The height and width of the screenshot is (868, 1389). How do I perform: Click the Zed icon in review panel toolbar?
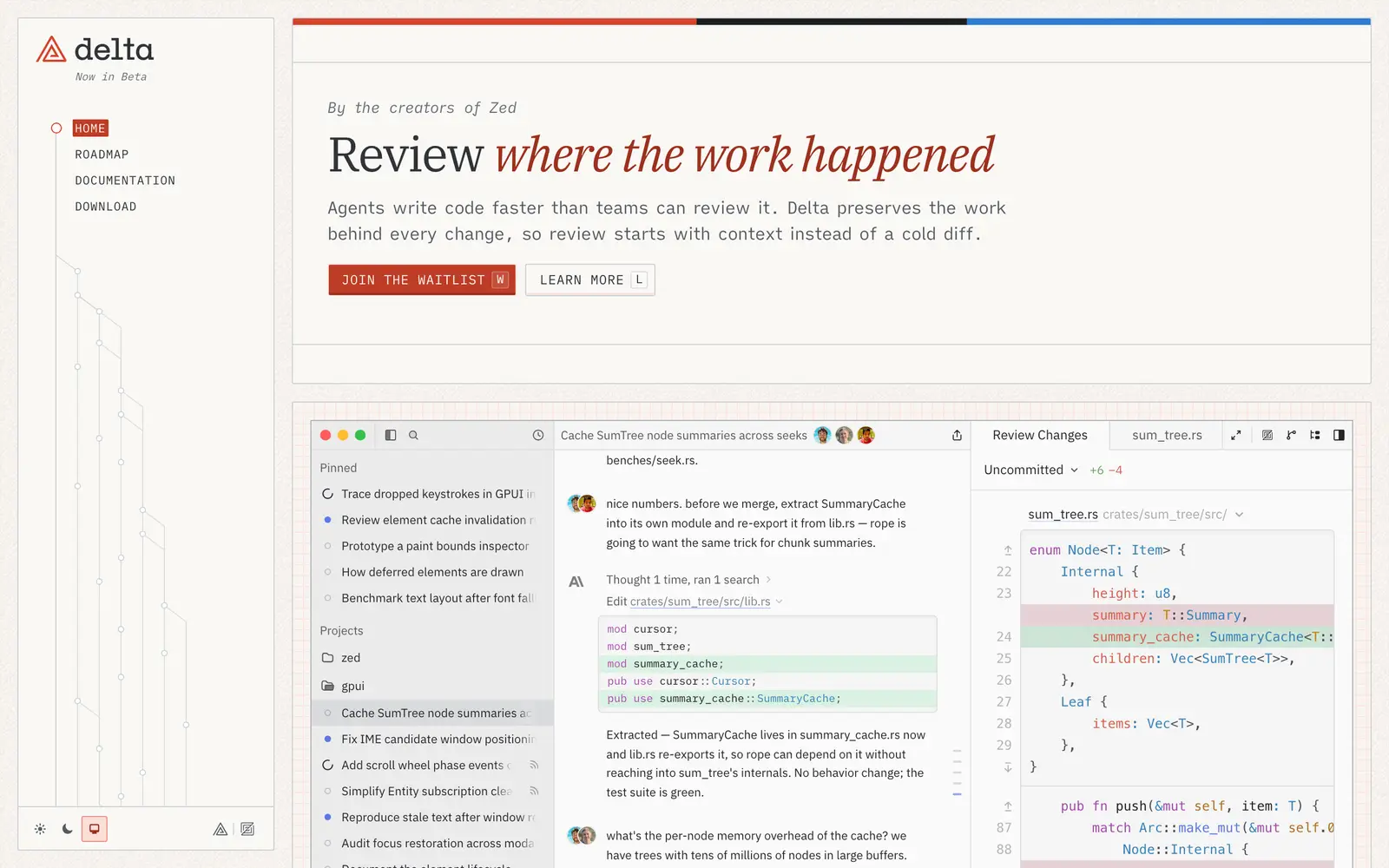[x=1267, y=435]
